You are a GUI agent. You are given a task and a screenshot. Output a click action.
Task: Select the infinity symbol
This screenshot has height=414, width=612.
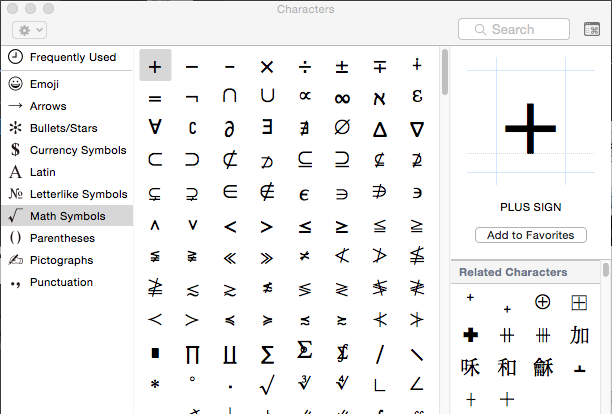pos(342,98)
